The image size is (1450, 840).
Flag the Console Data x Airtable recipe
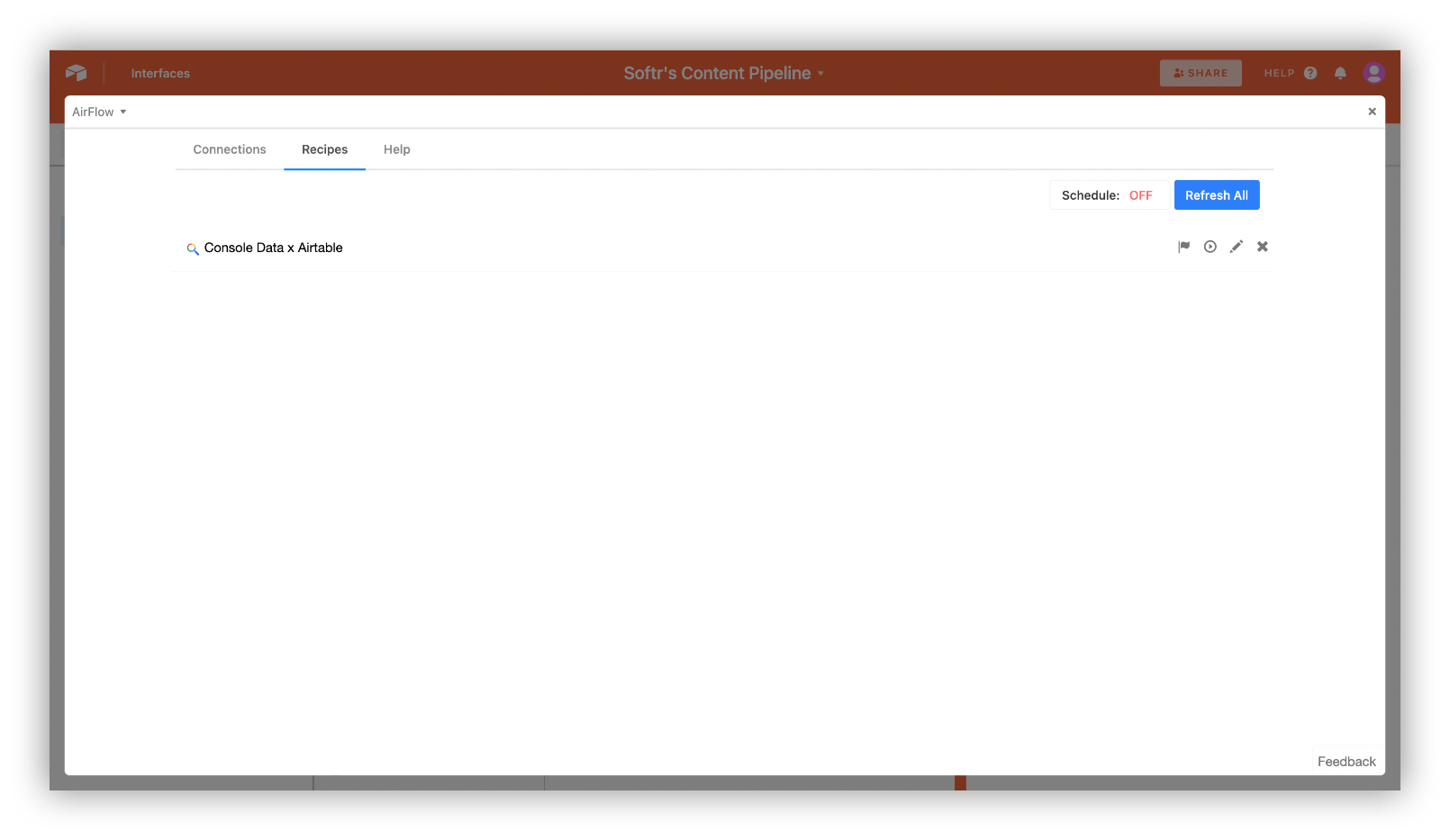tap(1183, 247)
